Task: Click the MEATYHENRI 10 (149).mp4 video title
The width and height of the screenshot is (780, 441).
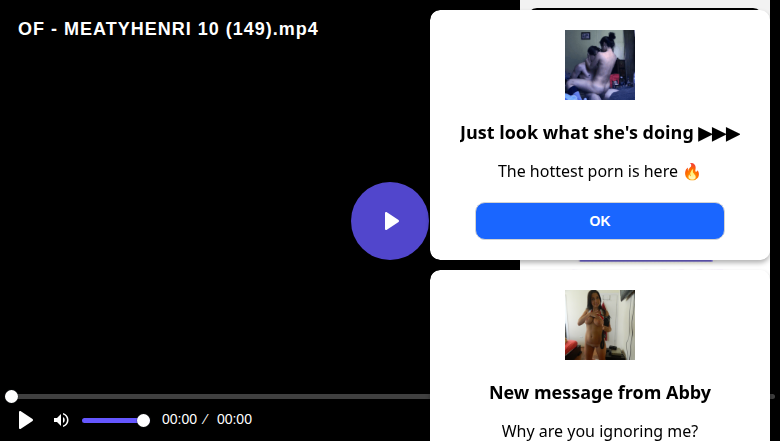Action: coord(168,29)
